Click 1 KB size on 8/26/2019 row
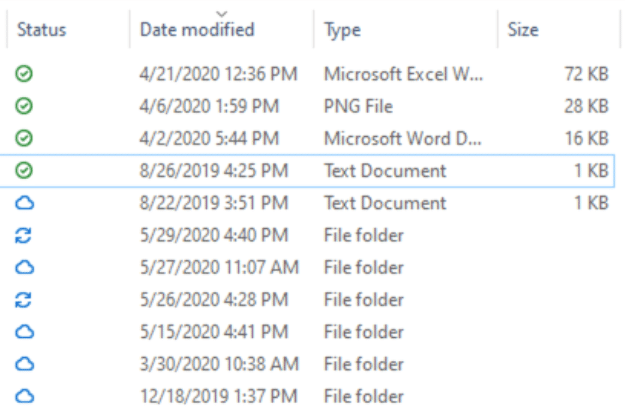 point(591,171)
